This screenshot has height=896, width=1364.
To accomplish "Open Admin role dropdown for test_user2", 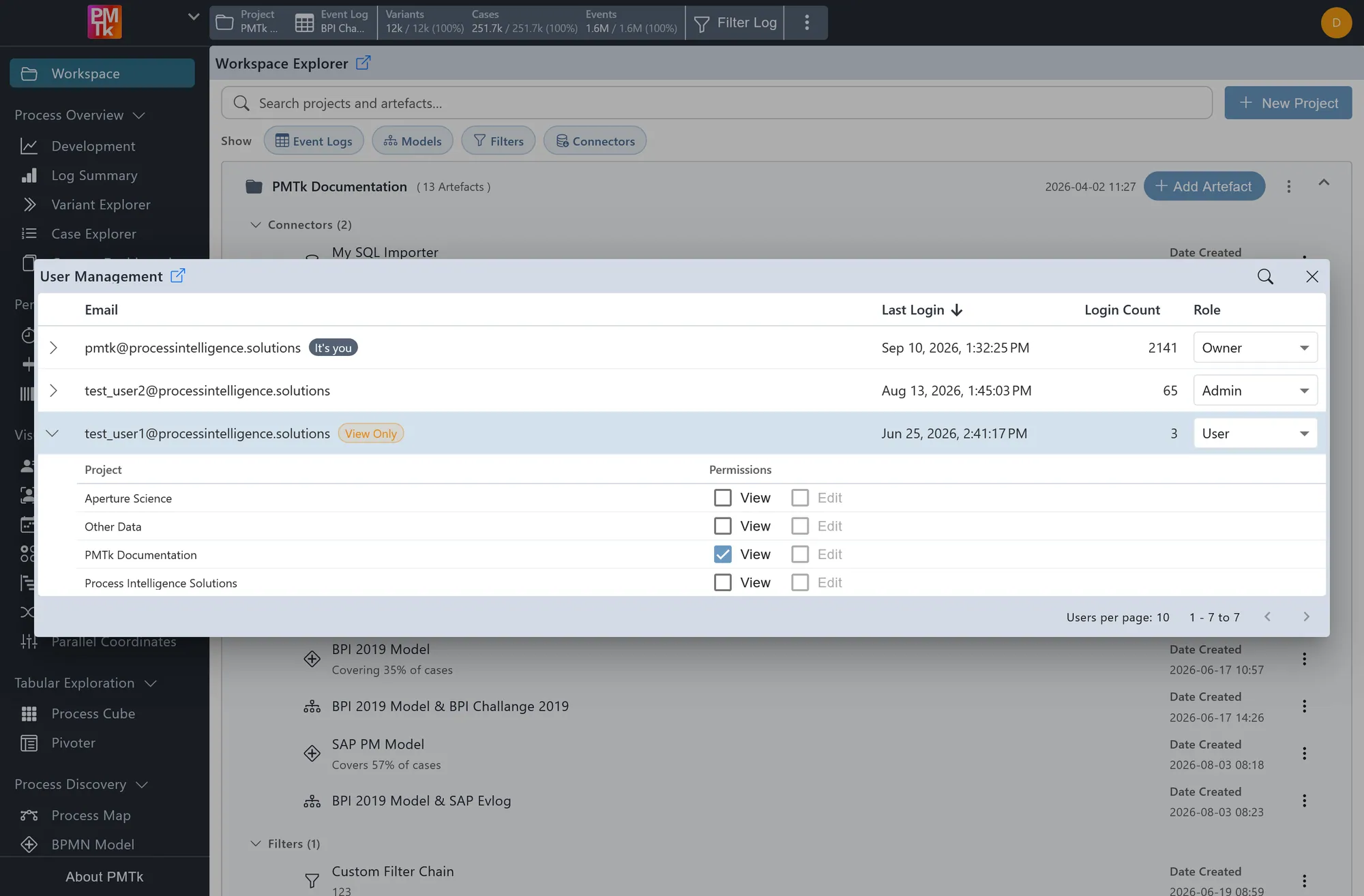I will pyautogui.click(x=1255, y=391).
